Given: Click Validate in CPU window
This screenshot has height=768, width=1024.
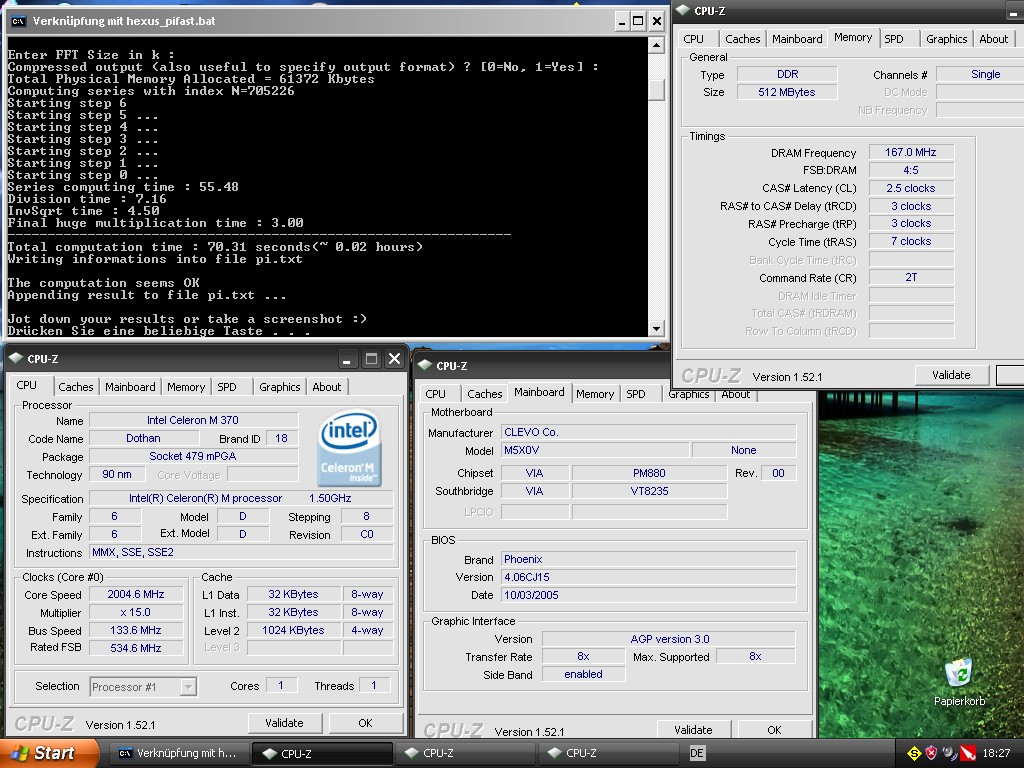Looking at the screenshot, I should [x=284, y=723].
